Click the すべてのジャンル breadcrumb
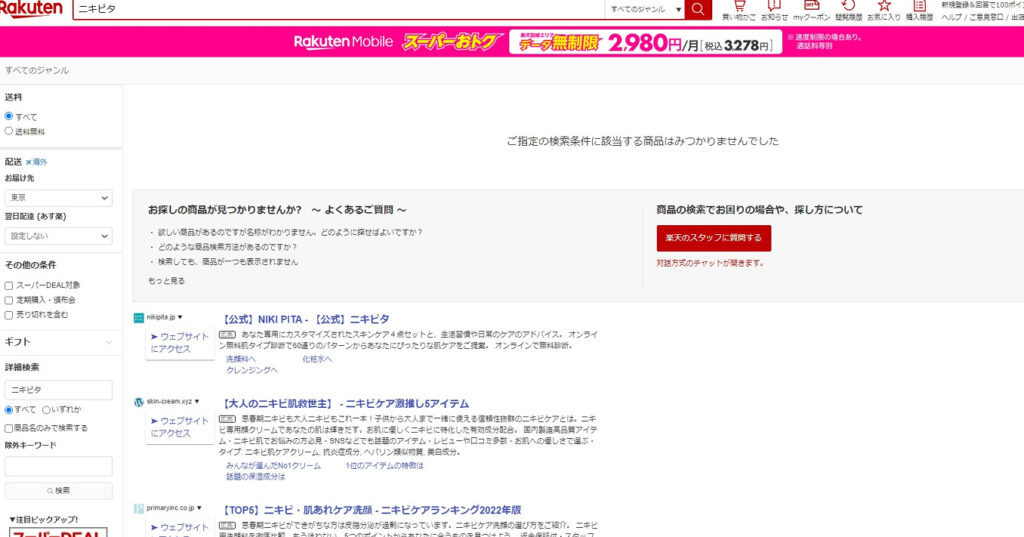The width and height of the screenshot is (1024, 537). [x=37, y=71]
